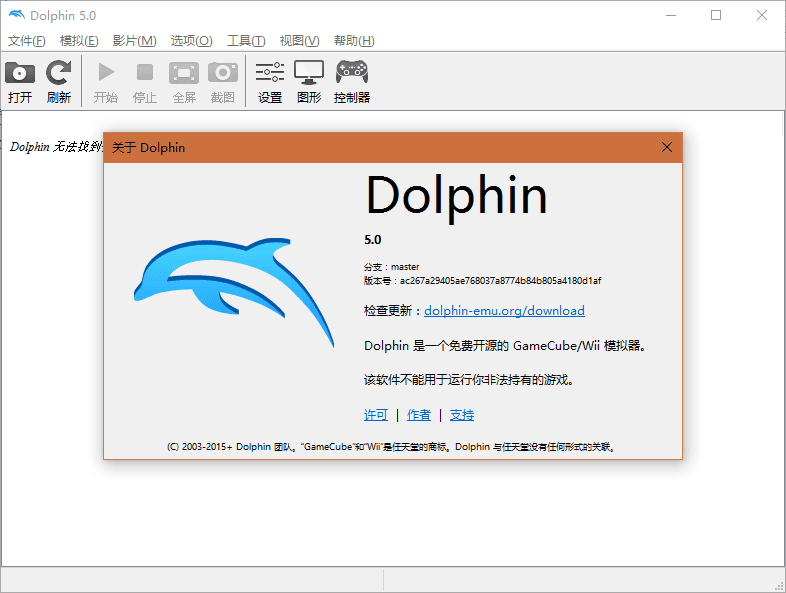The height and width of the screenshot is (593, 786).
Task: Open the 许可 (License) link
Action: pyautogui.click(x=376, y=415)
